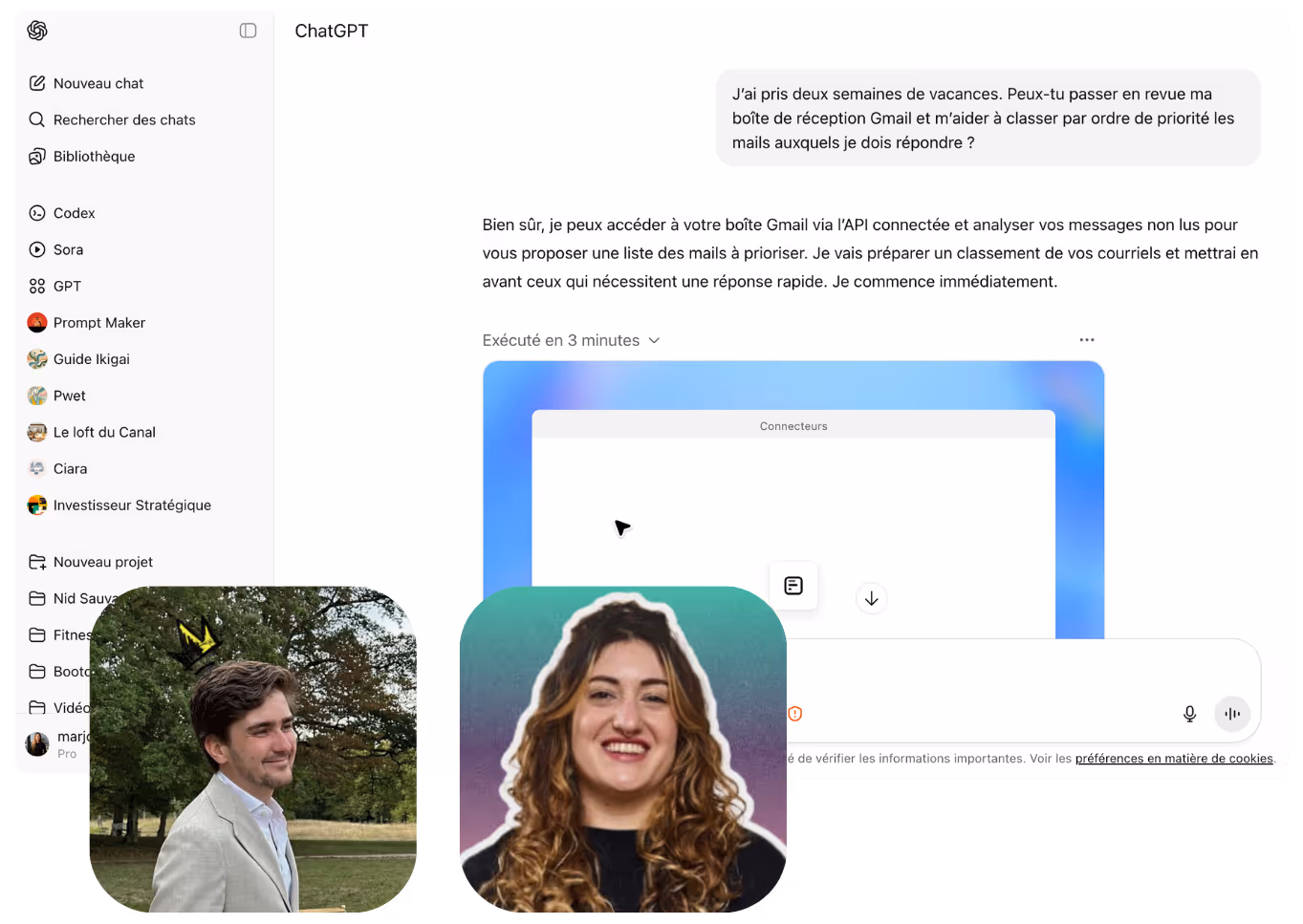
Task: Click the Nouveau projet folder-plus icon
Action: pos(37,562)
